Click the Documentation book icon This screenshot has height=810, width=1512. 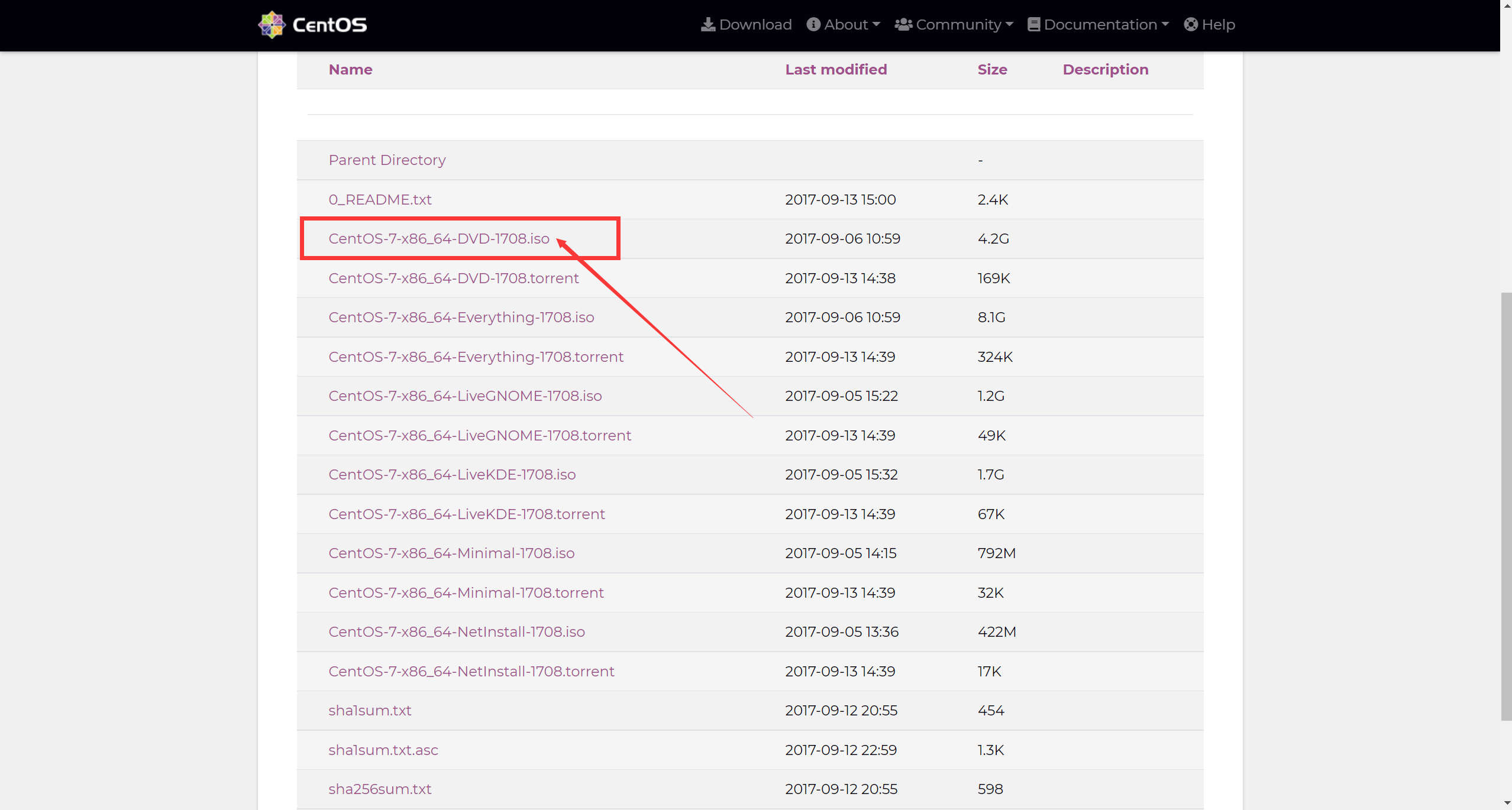point(1033,25)
